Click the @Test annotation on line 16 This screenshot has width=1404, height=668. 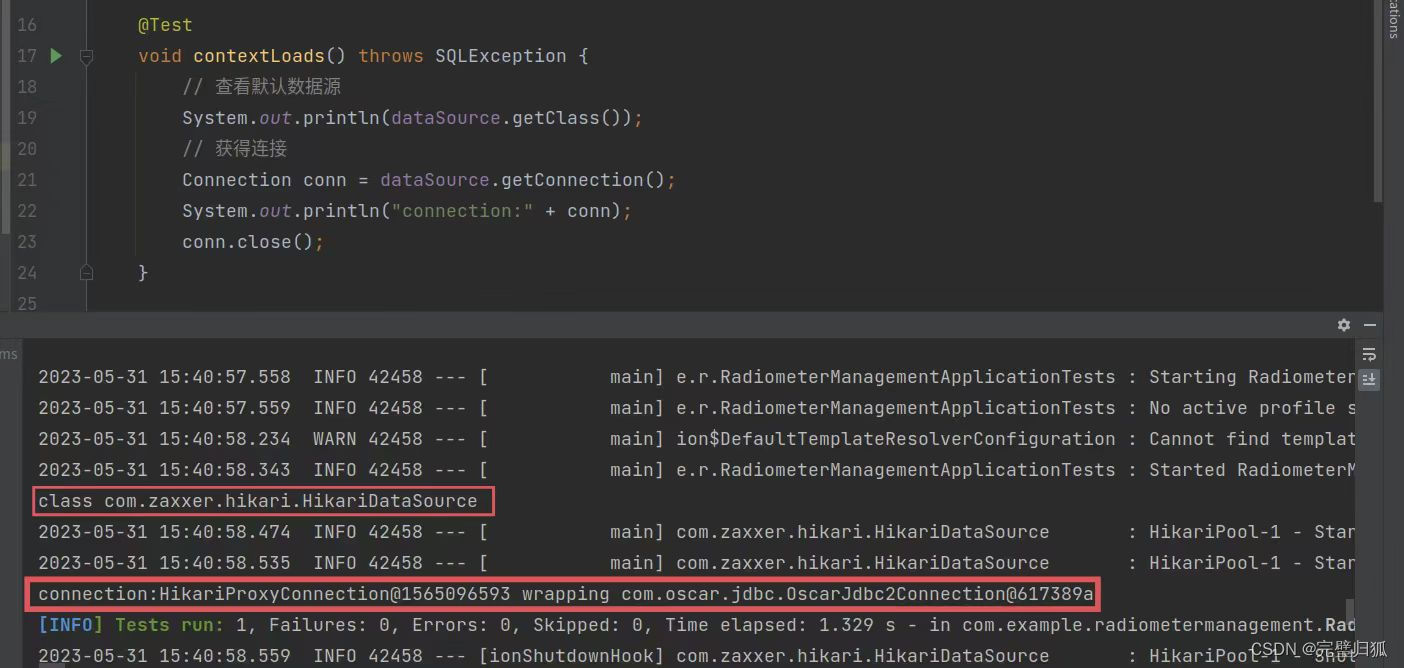(165, 24)
